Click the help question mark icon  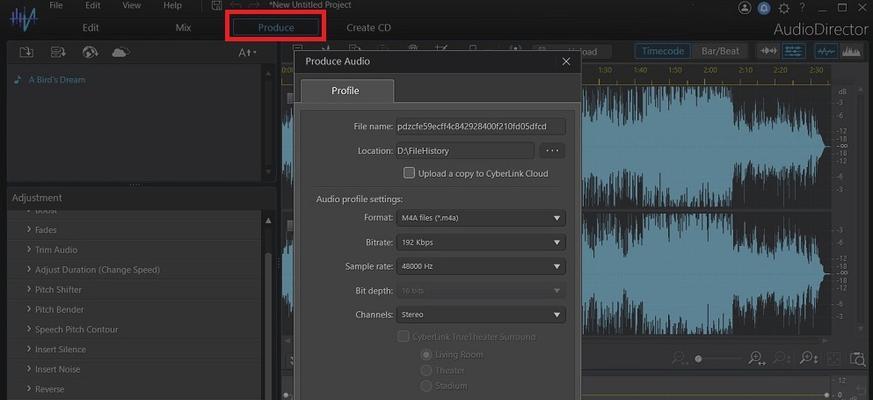802,8
